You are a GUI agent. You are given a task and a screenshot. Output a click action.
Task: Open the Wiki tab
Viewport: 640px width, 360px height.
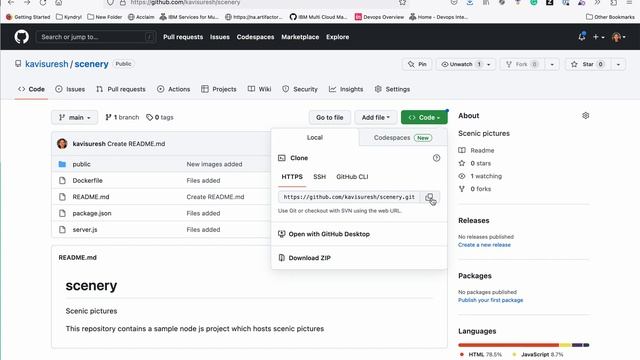coord(259,89)
